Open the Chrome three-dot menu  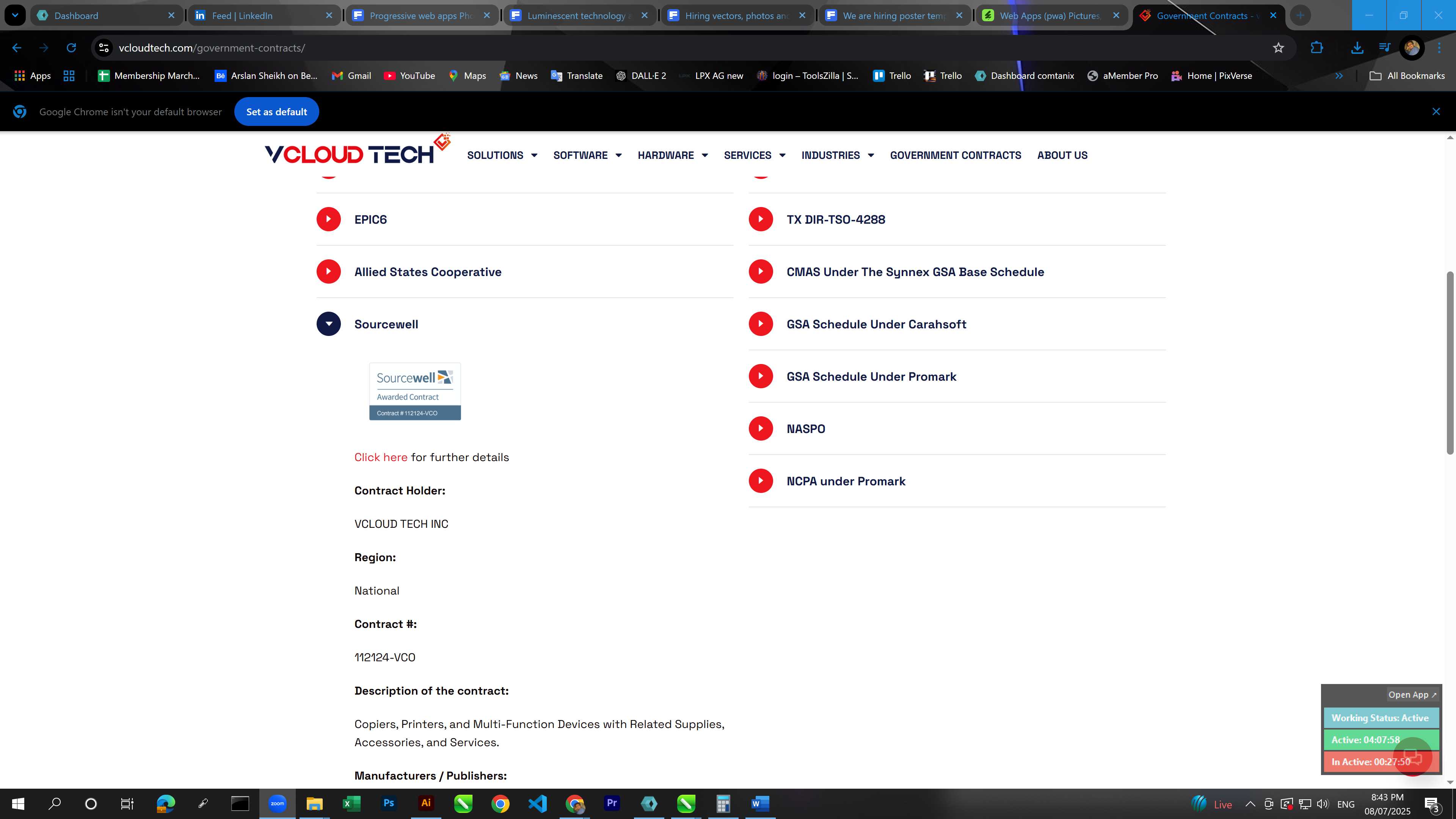(x=1439, y=48)
